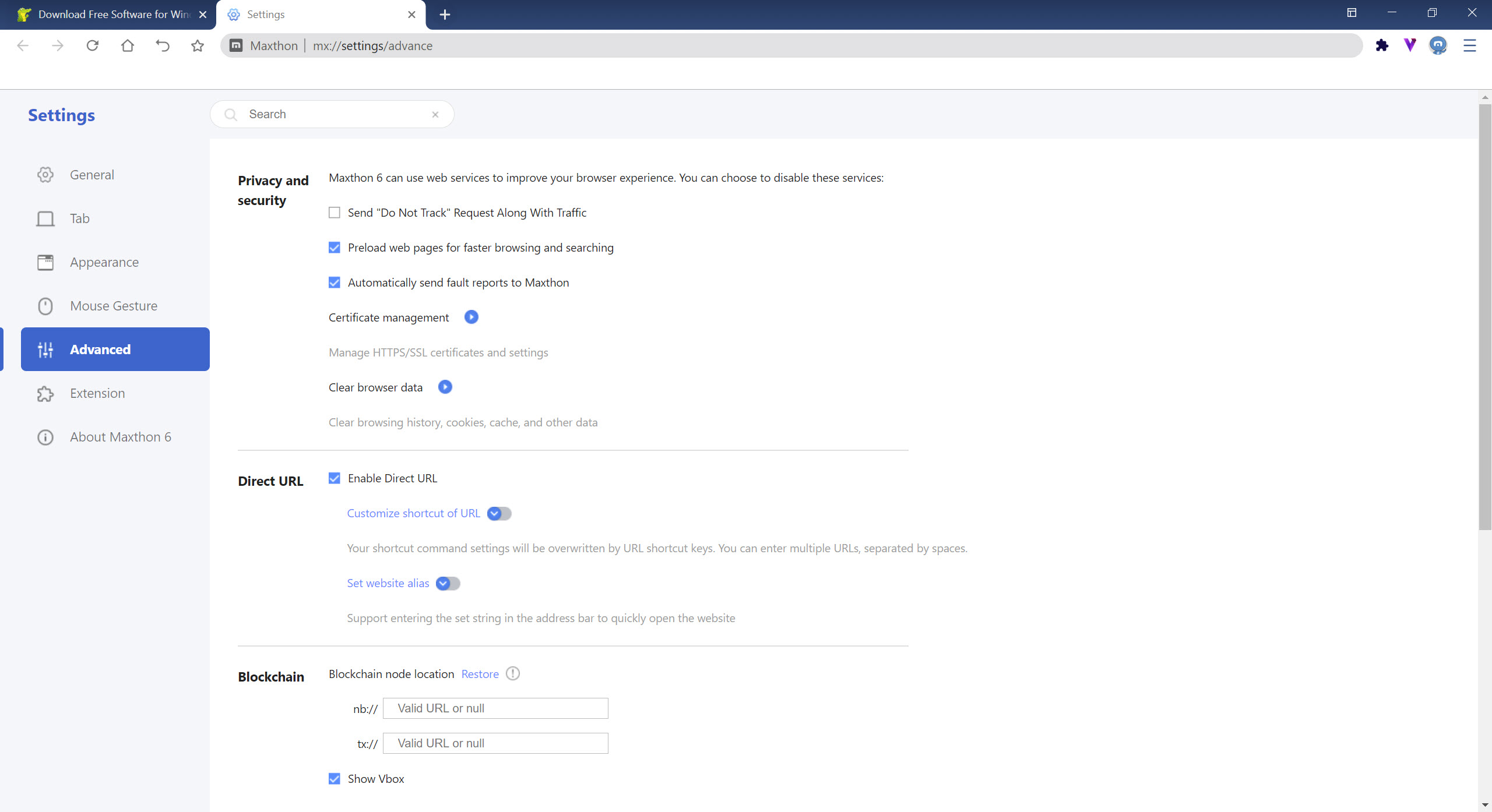Click the Appearance window icon

tap(45, 262)
